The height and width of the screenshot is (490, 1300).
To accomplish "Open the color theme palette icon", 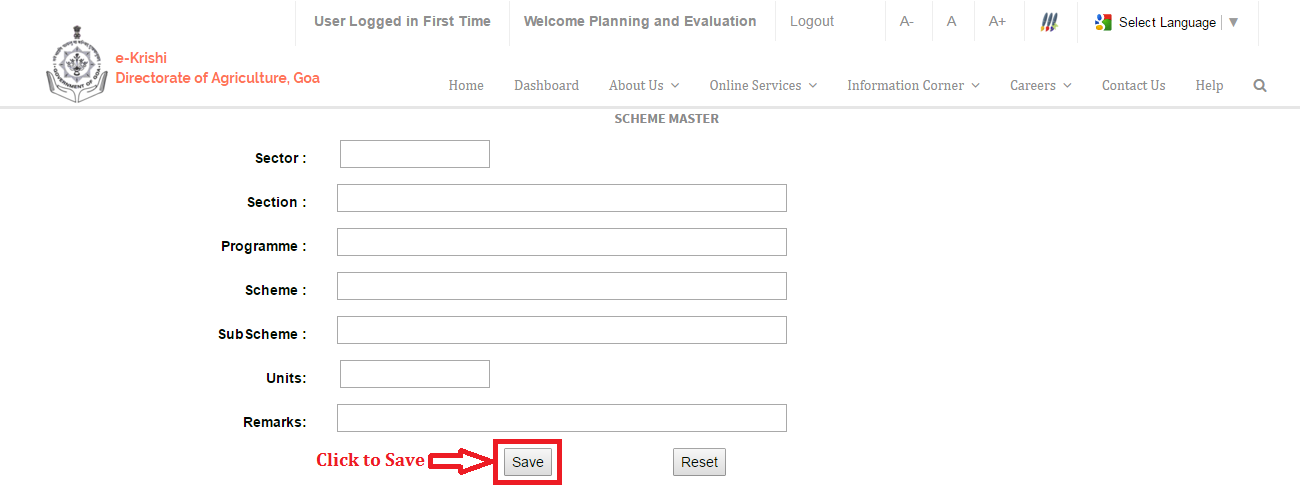I will tap(1049, 22).
